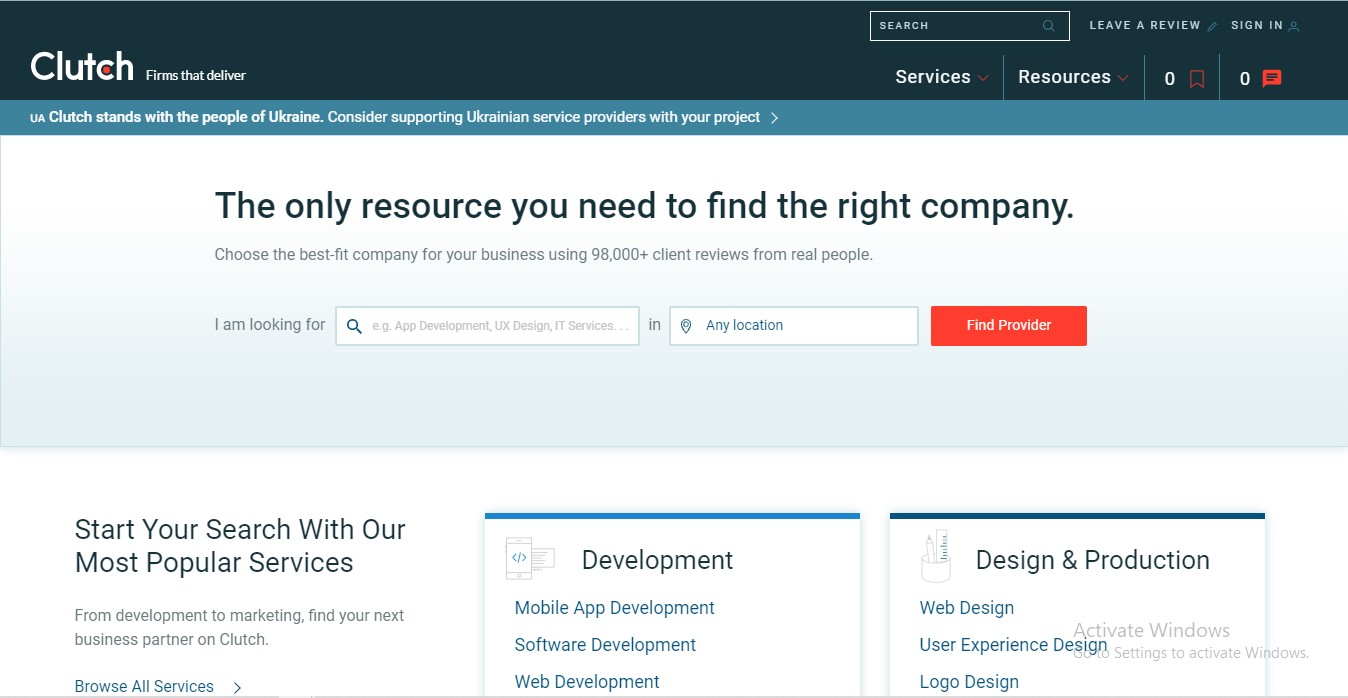Click the Design & Production card heading
This screenshot has width=1348, height=698.
(1093, 560)
